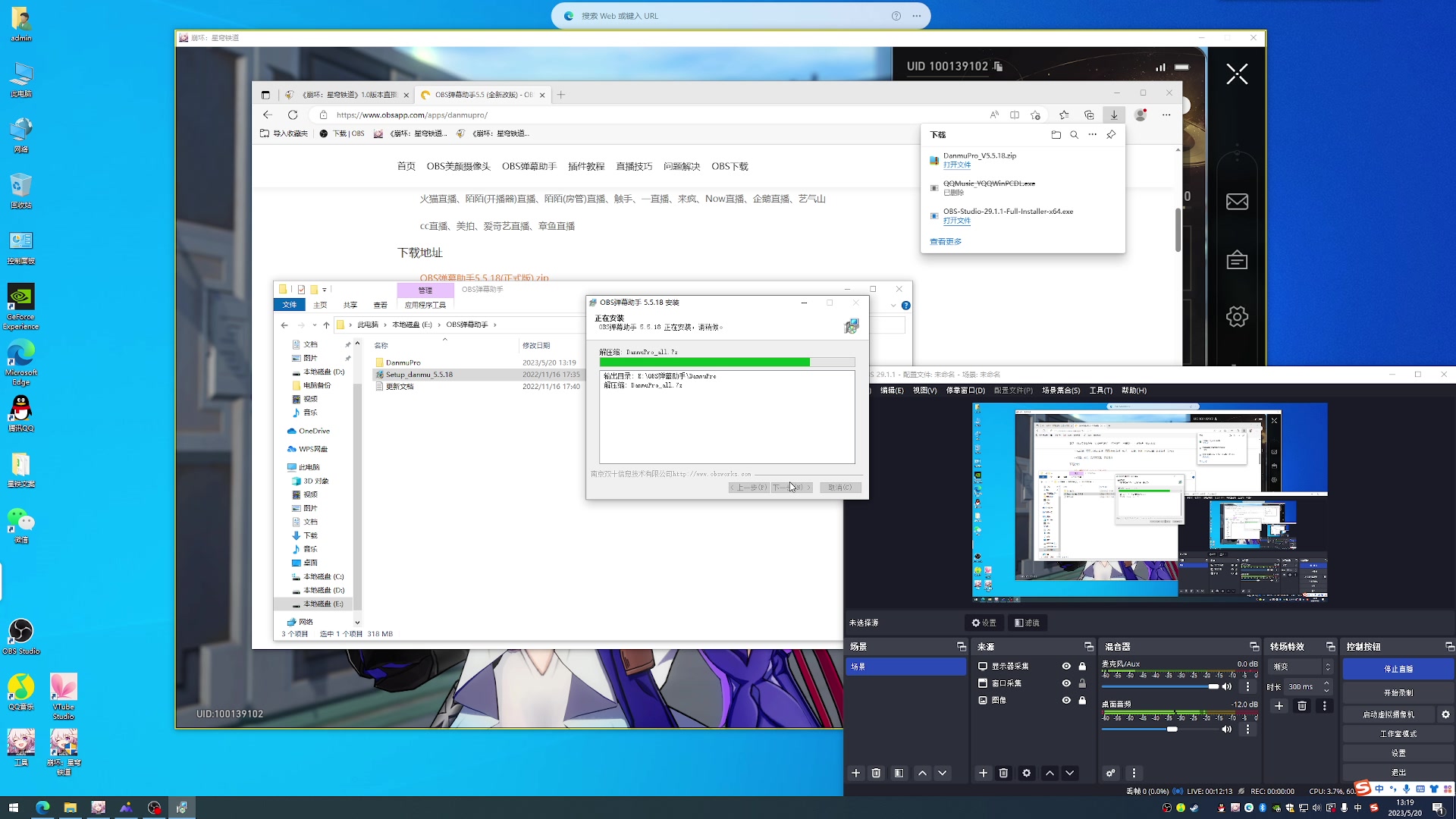Adjust the 麦克风/Aux volume slider

(x=1159, y=686)
